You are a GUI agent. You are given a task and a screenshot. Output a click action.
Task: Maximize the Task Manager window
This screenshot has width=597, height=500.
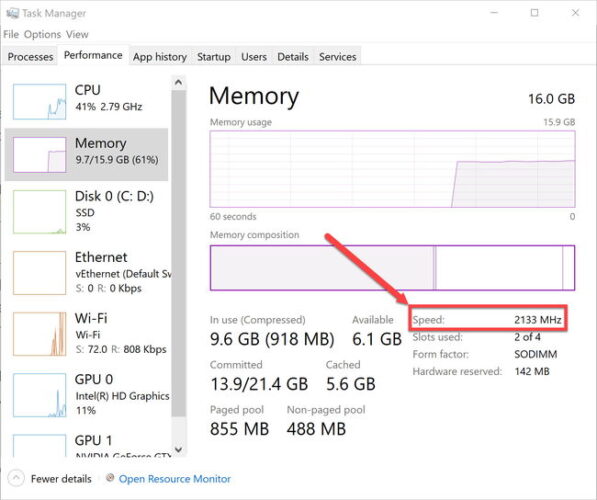coord(535,13)
